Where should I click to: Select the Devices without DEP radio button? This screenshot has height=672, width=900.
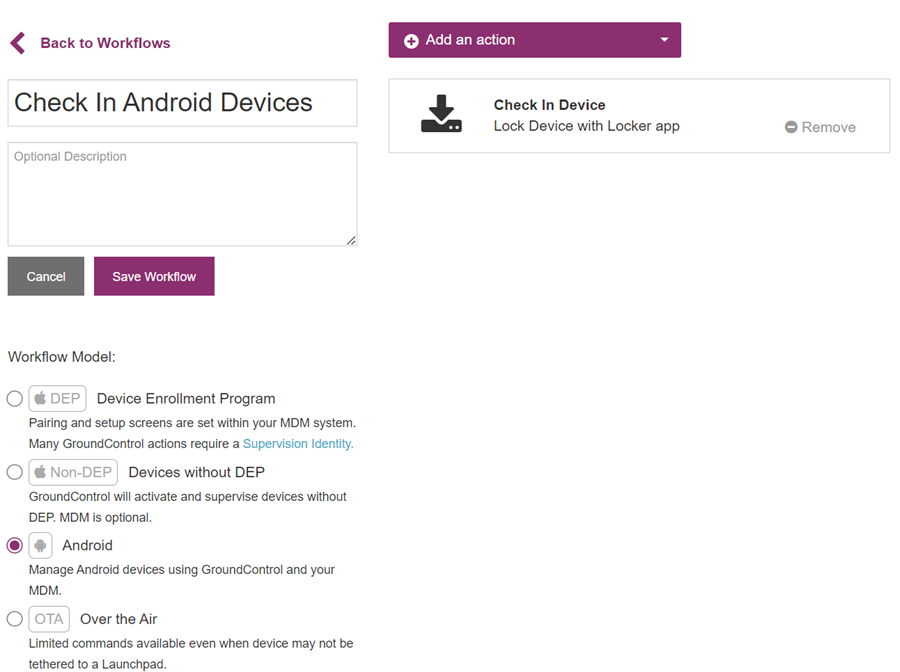click(14, 472)
